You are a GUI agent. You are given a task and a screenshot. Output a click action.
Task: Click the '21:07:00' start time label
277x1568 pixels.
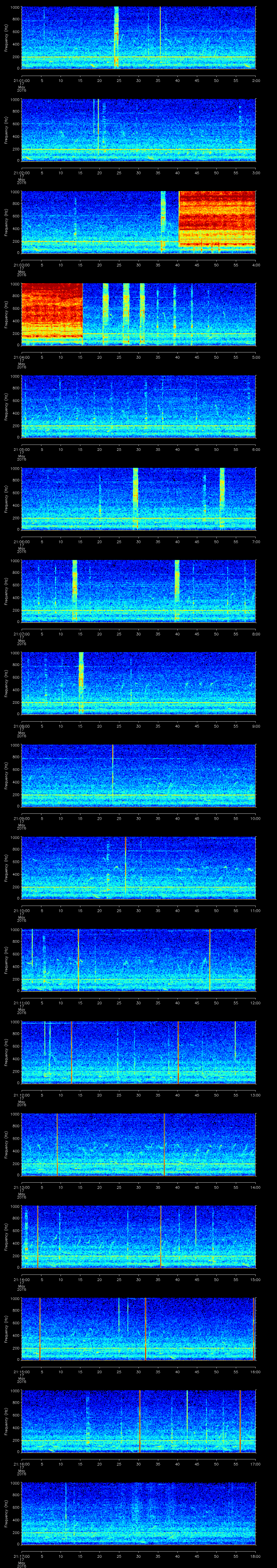tap(21, 634)
